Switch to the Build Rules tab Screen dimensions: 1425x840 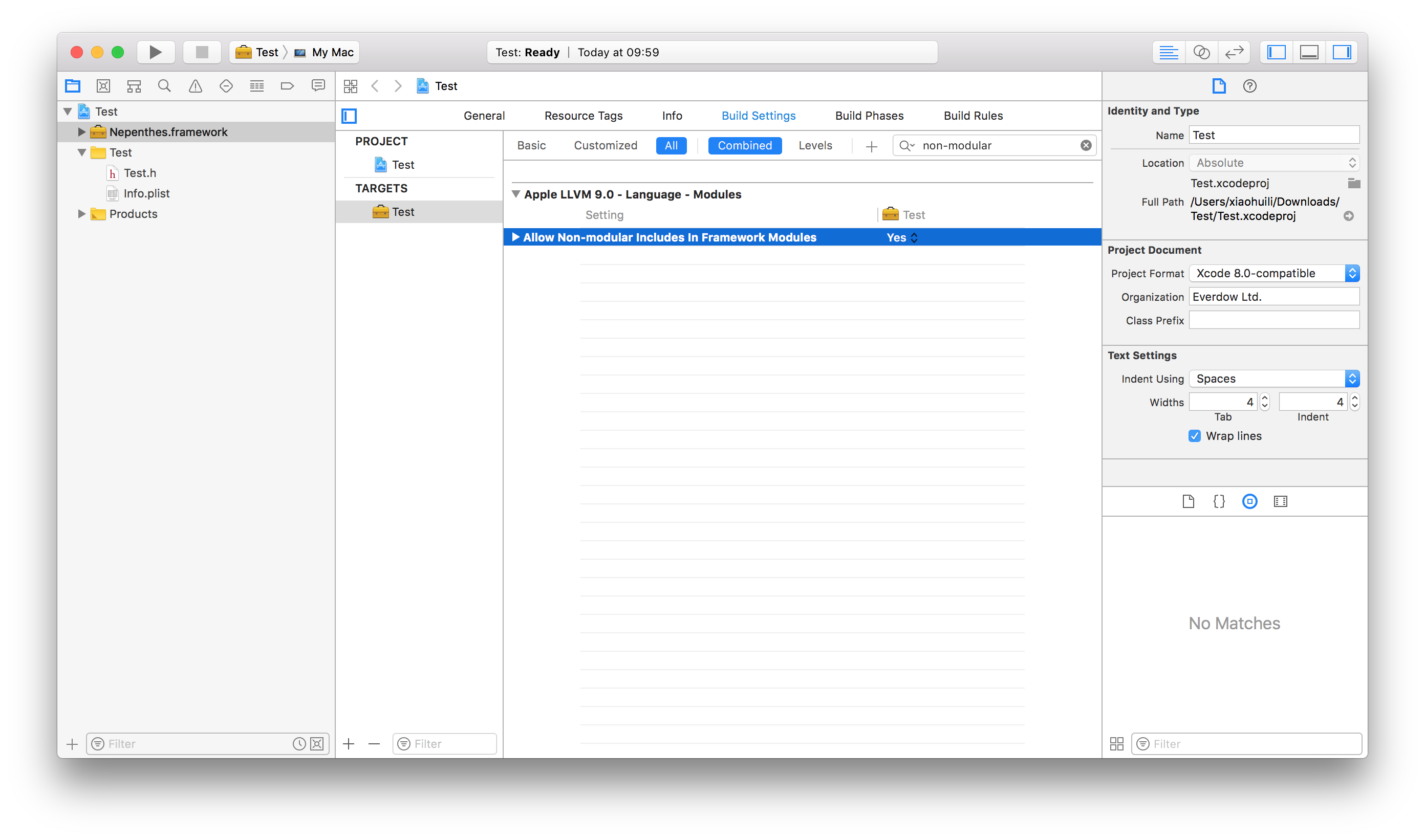coord(973,116)
